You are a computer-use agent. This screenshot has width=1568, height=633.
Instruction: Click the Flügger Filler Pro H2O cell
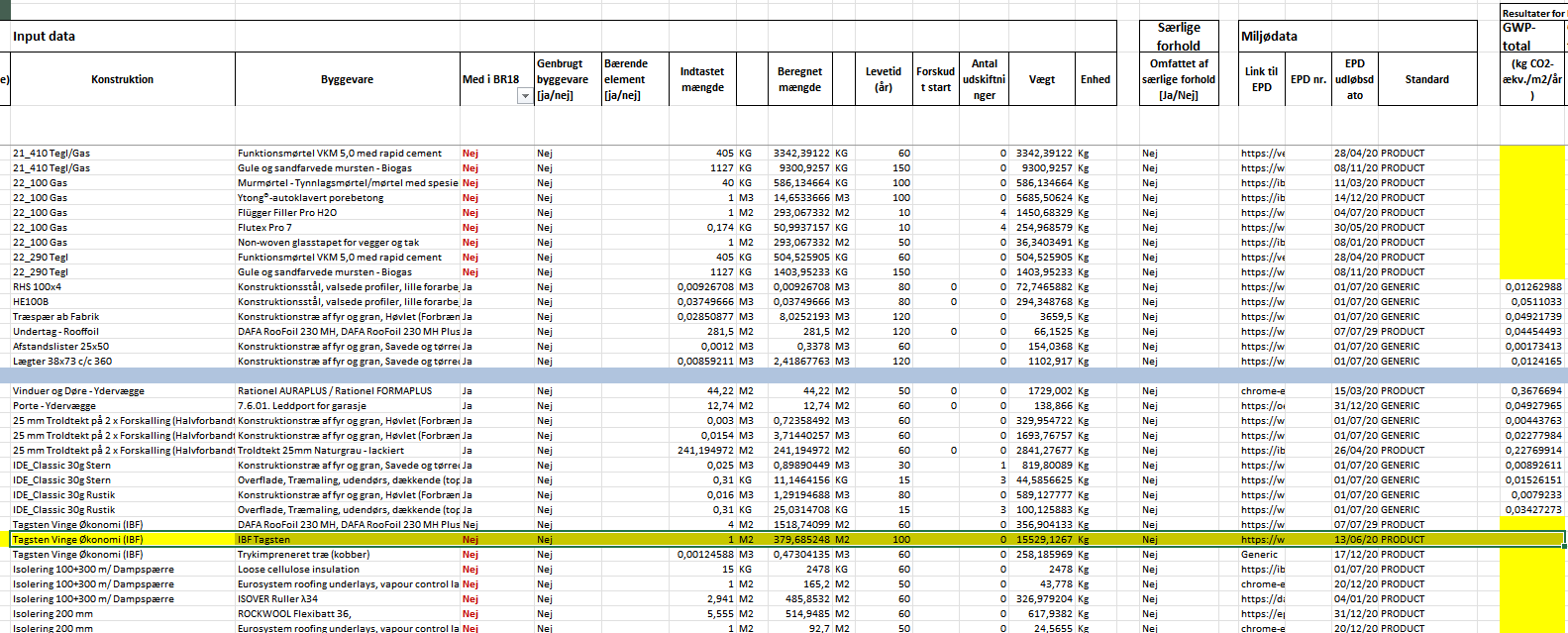coord(348,213)
